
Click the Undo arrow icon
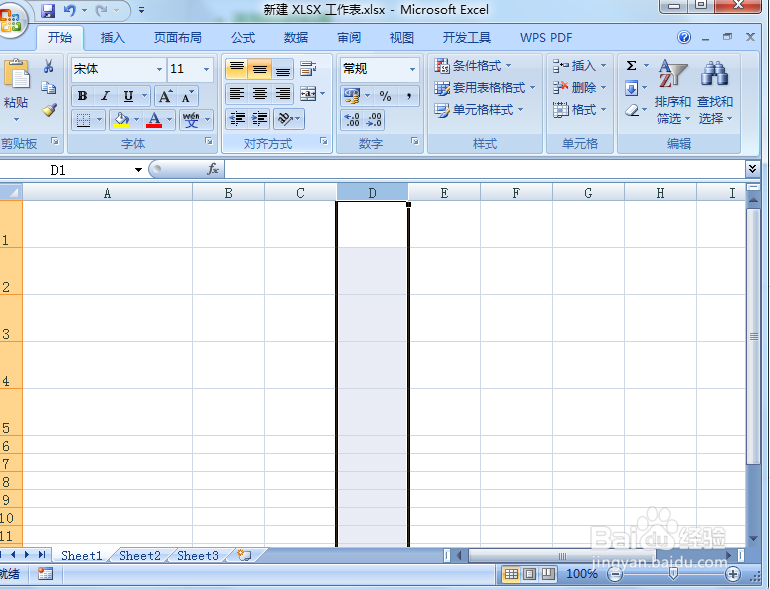(70, 10)
